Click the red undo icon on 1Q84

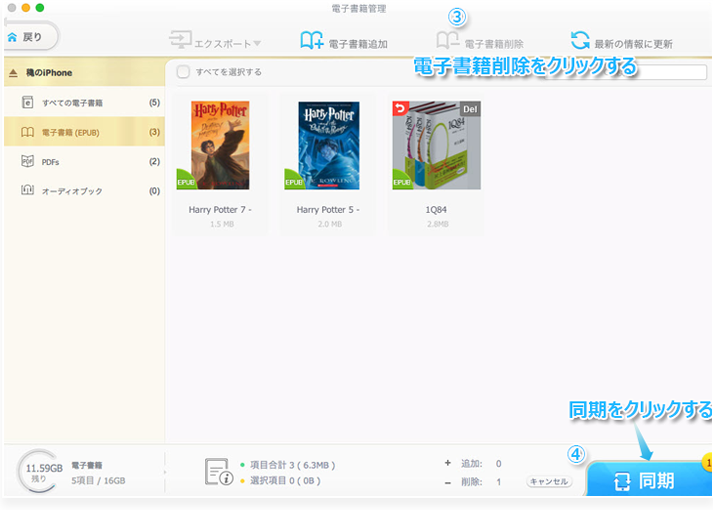click(x=400, y=108)
